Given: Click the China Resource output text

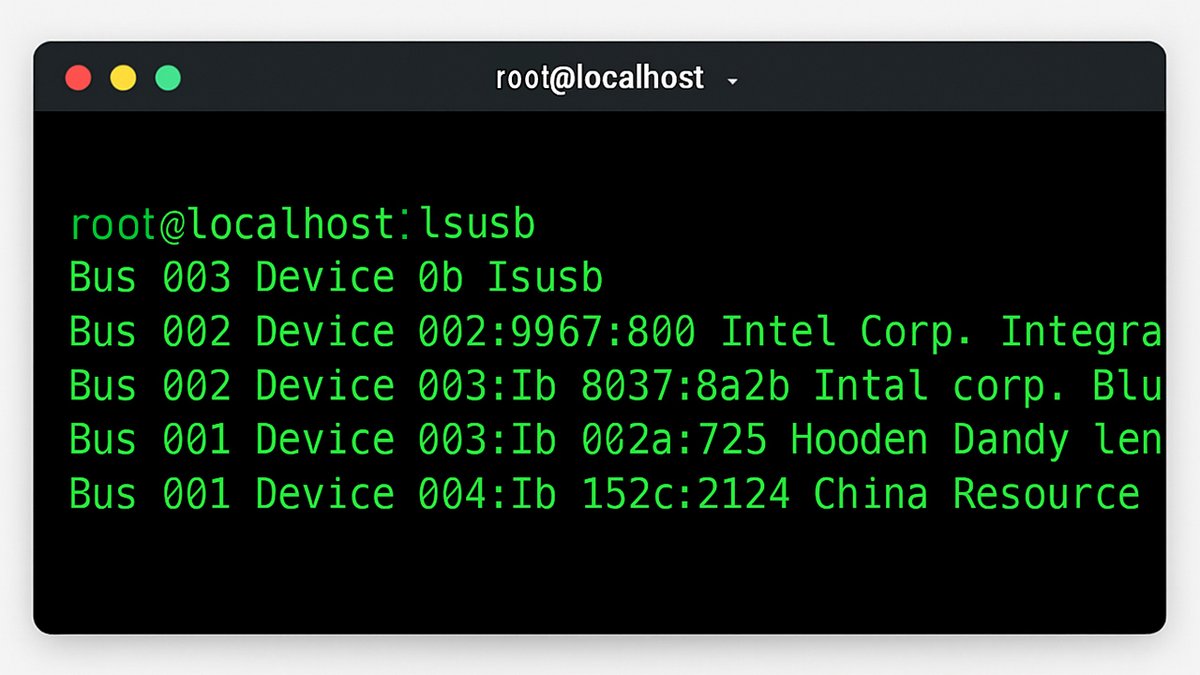Looking at the screenshot, I should tap(976, 494).
